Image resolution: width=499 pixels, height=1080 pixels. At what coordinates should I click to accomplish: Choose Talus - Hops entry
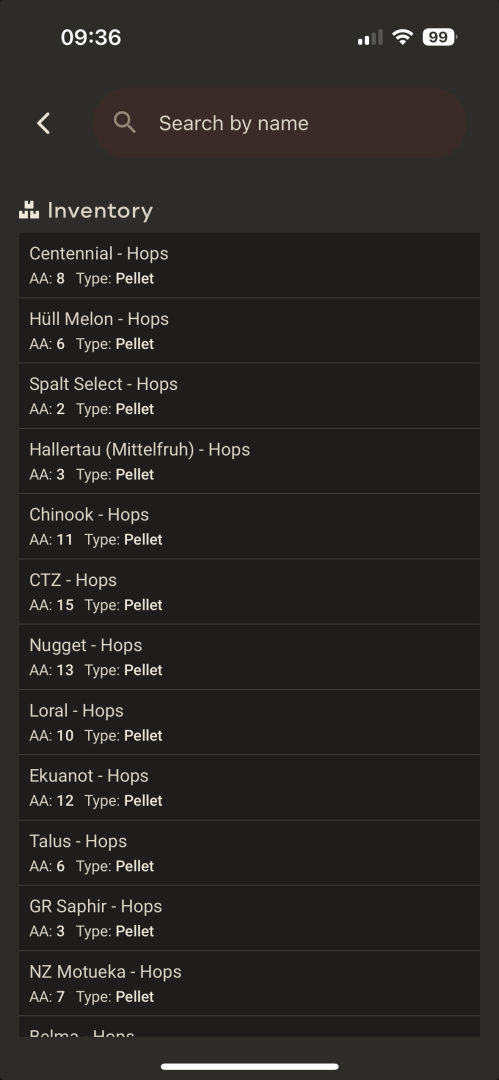coord(250,853)
